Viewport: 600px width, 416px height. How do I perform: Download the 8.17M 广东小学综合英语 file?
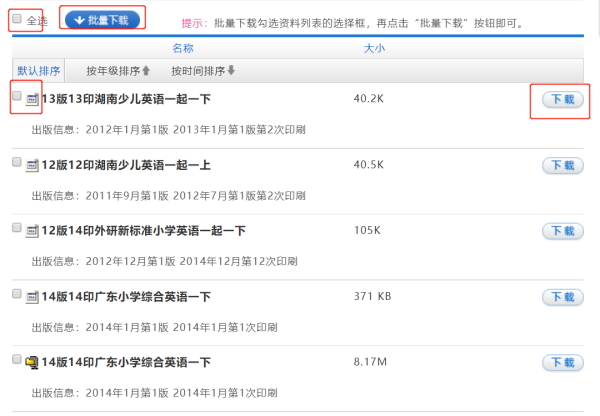[563, 362]
